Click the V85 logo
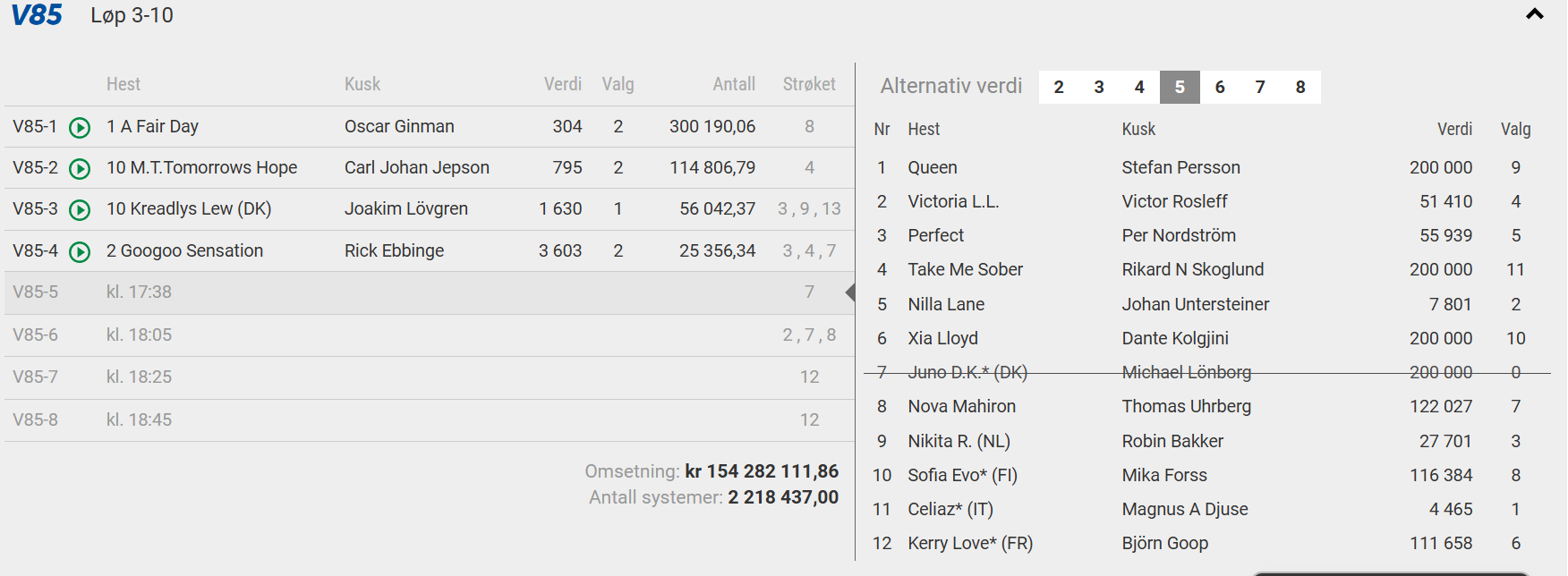The width and height of the screenshot is (1568, 576). [x=37, y=15]
